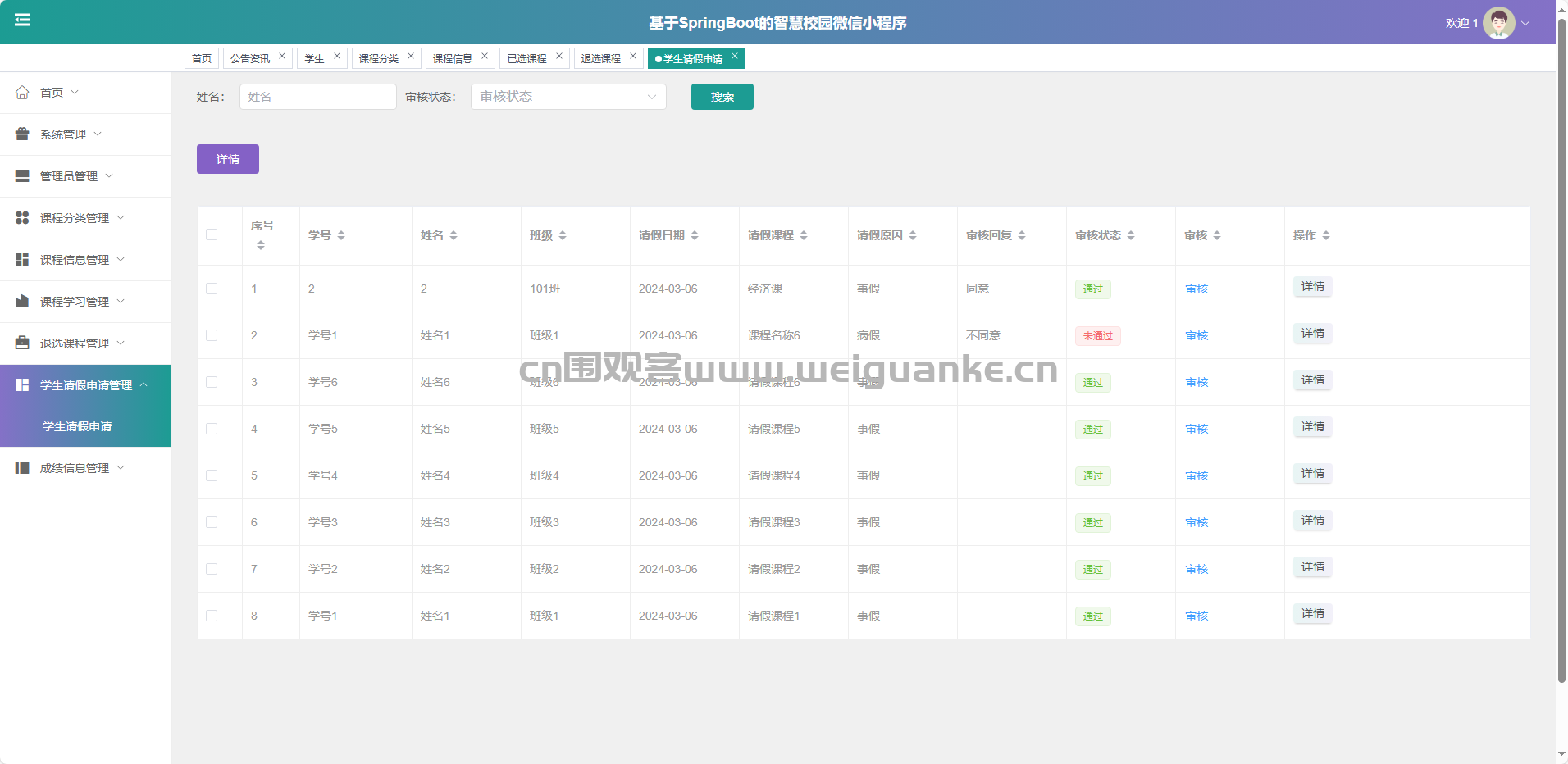Click the user avatar in header
Screen dimensions: 1568x764
point(1498,23)
